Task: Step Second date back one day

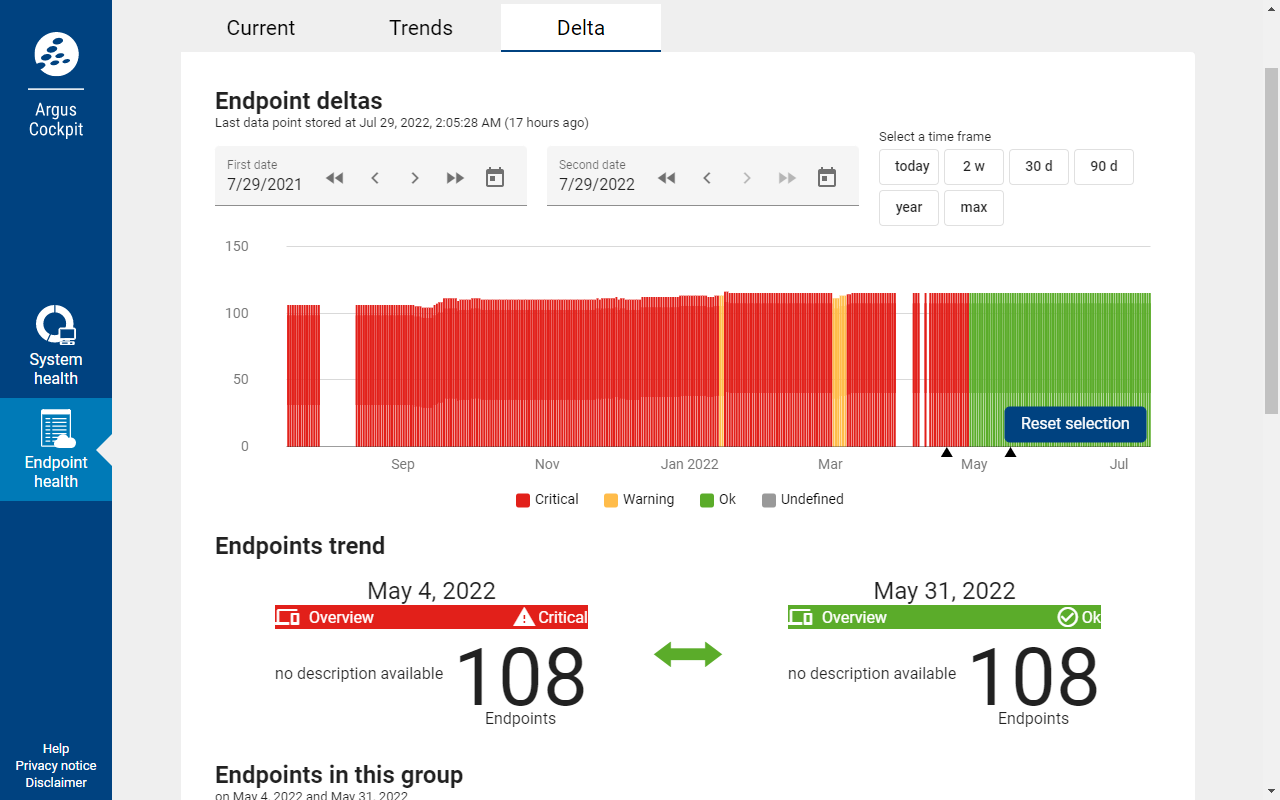Action: 707,178
